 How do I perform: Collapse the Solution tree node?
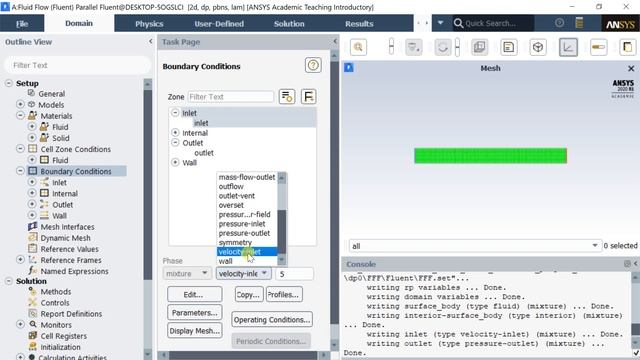pos(9,281)
